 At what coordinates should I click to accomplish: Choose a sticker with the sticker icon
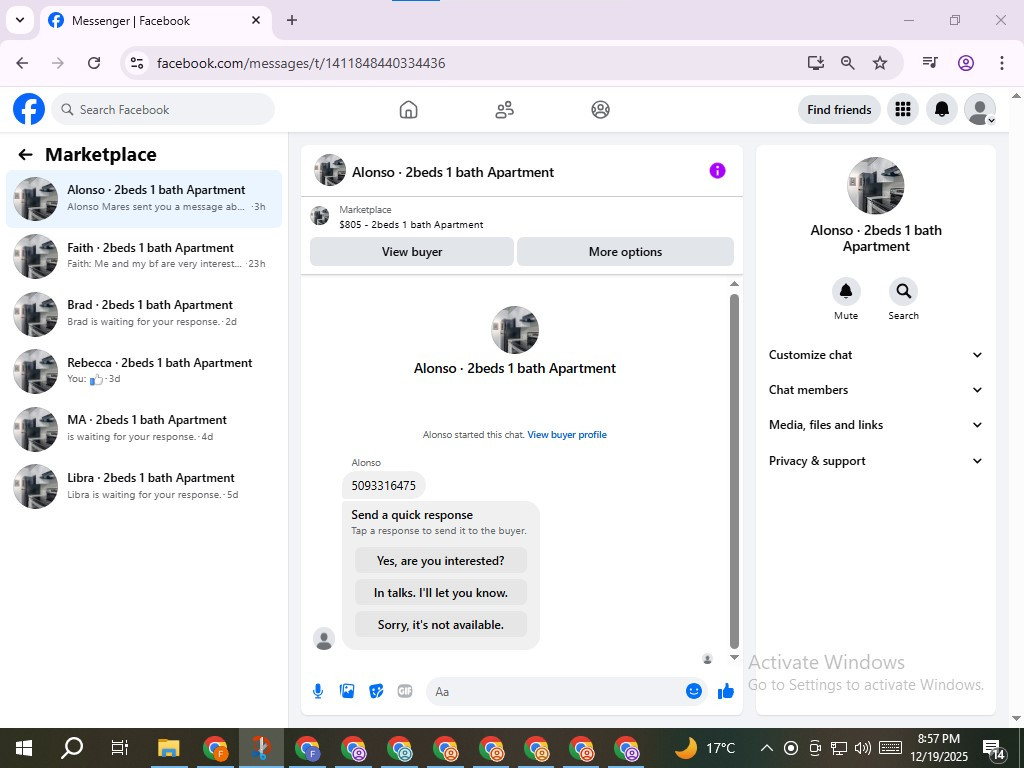click(376, 691)
